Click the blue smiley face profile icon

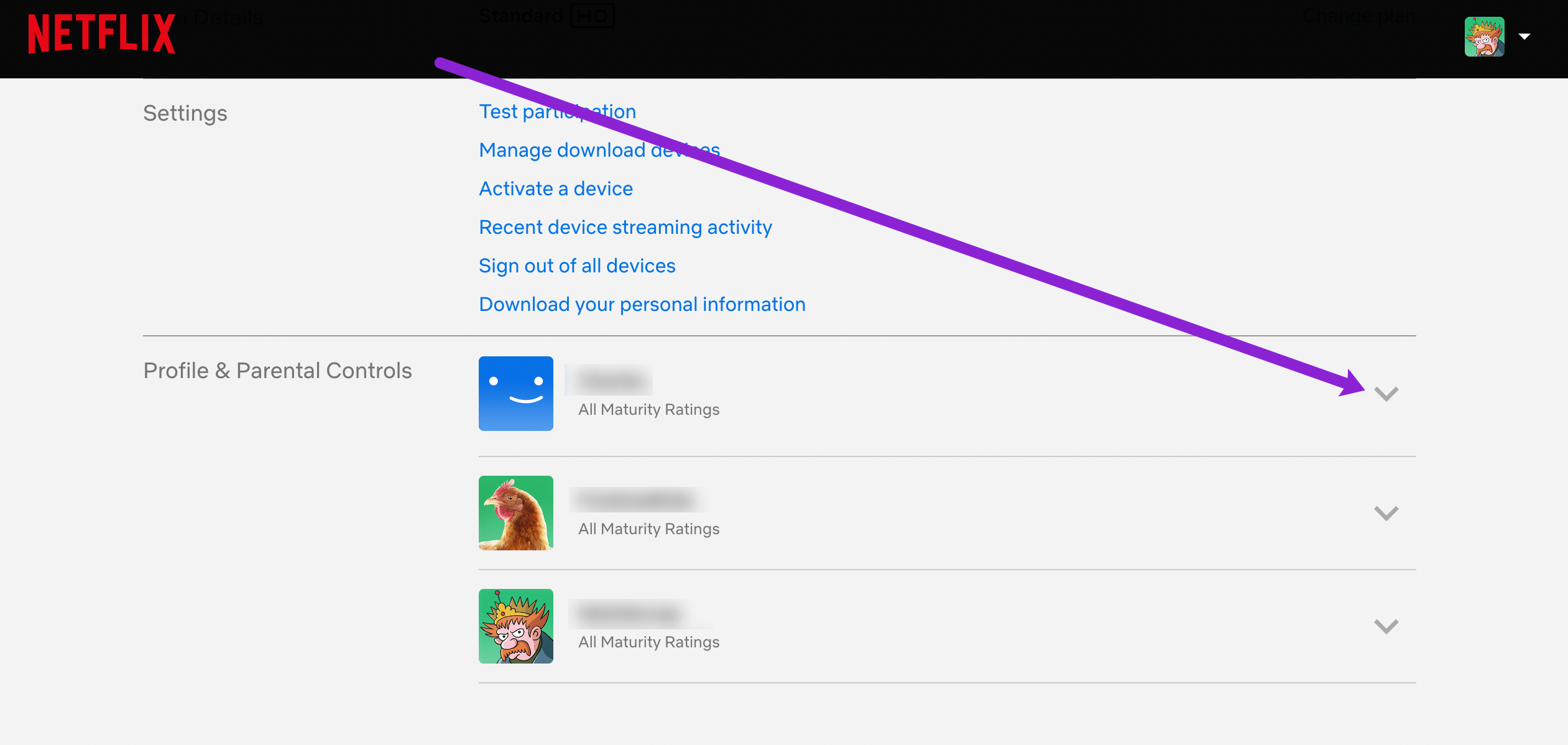pos(516,393)
